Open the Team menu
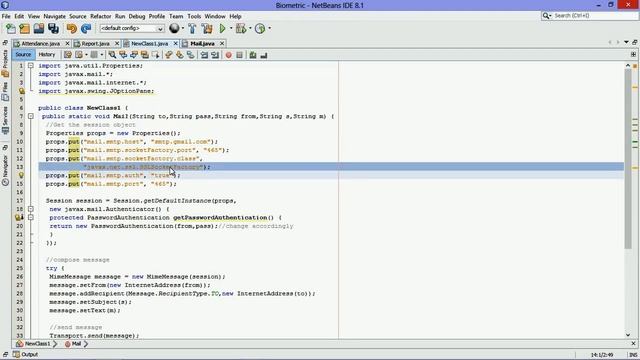The image size is (640, 360). click(x=176, y=16)
